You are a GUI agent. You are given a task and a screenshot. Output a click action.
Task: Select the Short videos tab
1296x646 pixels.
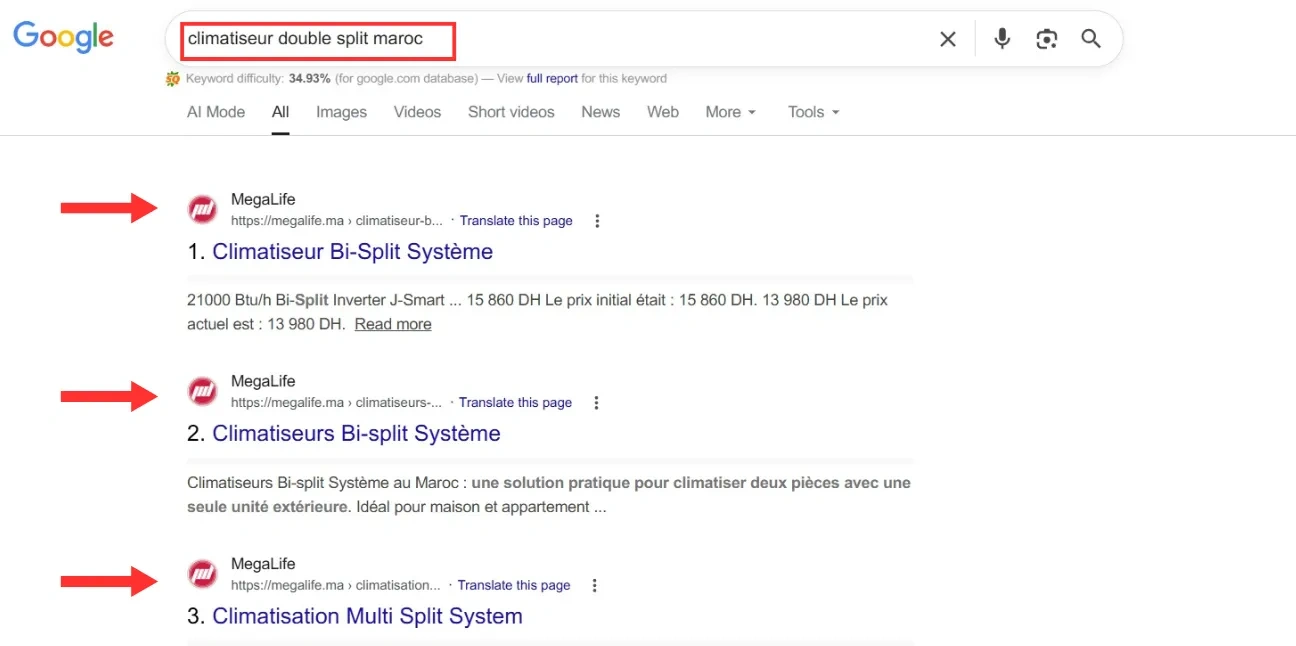tap(511, 112)
